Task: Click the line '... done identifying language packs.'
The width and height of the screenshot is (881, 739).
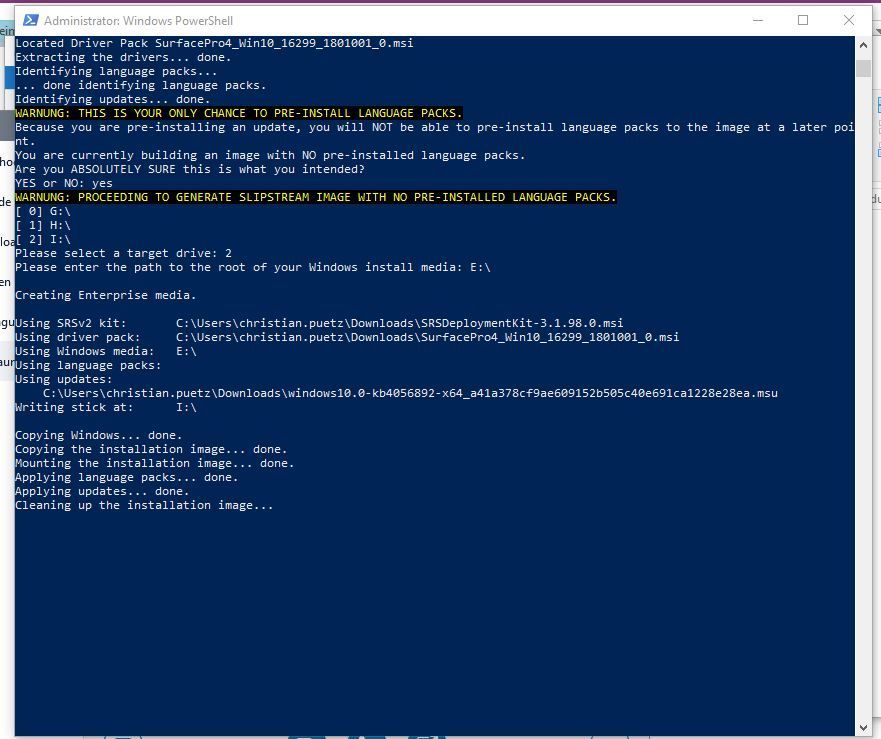Action: click(140, 85)
